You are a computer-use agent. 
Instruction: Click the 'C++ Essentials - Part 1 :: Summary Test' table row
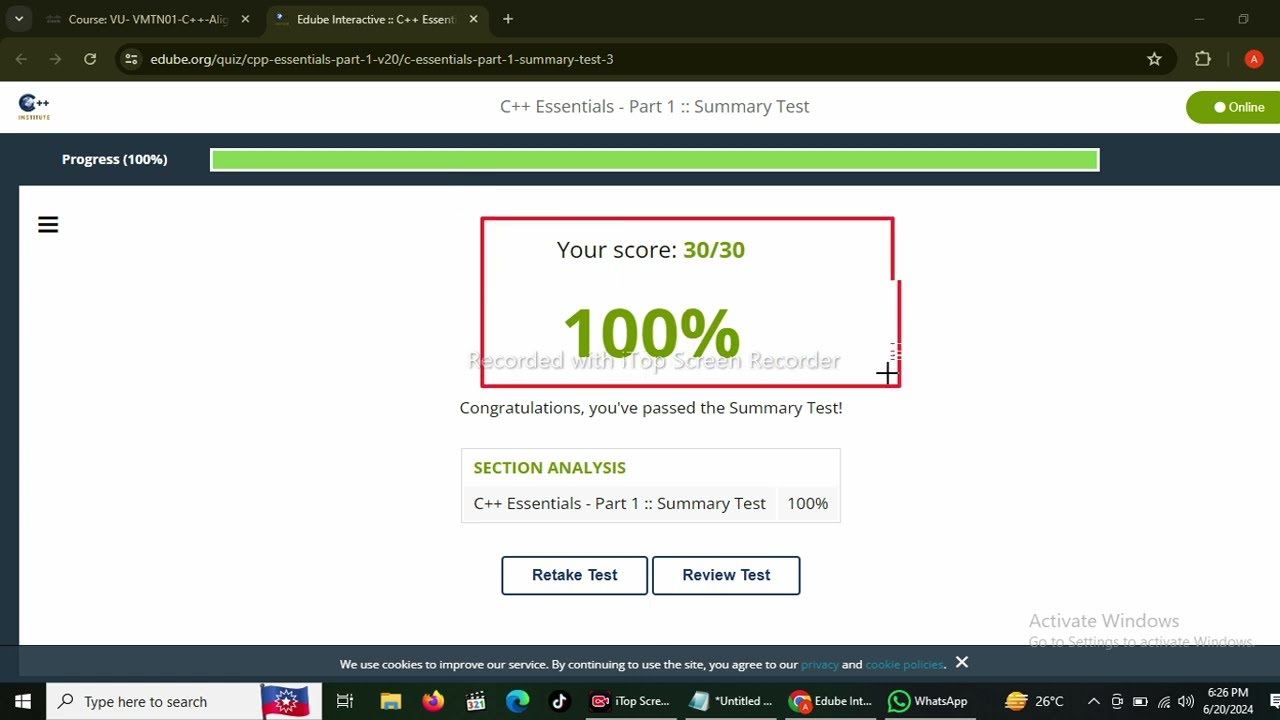(x=651, y=504)
